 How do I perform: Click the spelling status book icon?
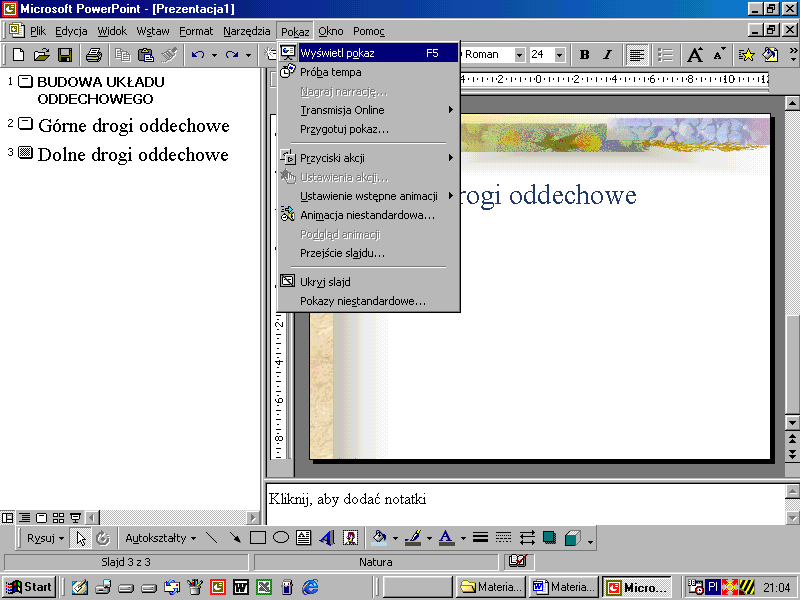(x=518, y=561)
